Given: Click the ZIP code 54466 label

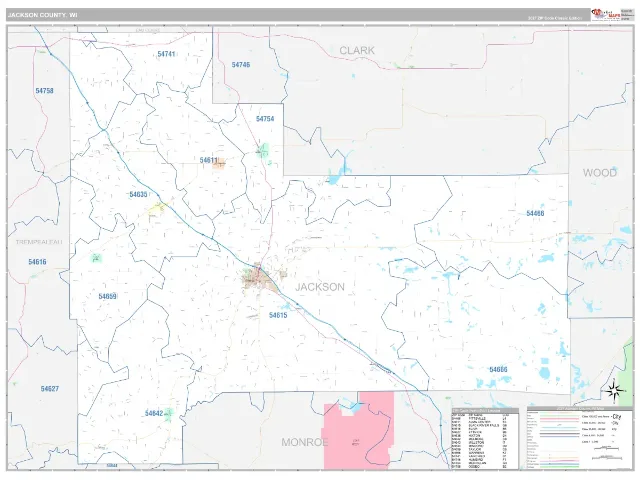Looking at the screenshot, I should click(x=535, y=213).
